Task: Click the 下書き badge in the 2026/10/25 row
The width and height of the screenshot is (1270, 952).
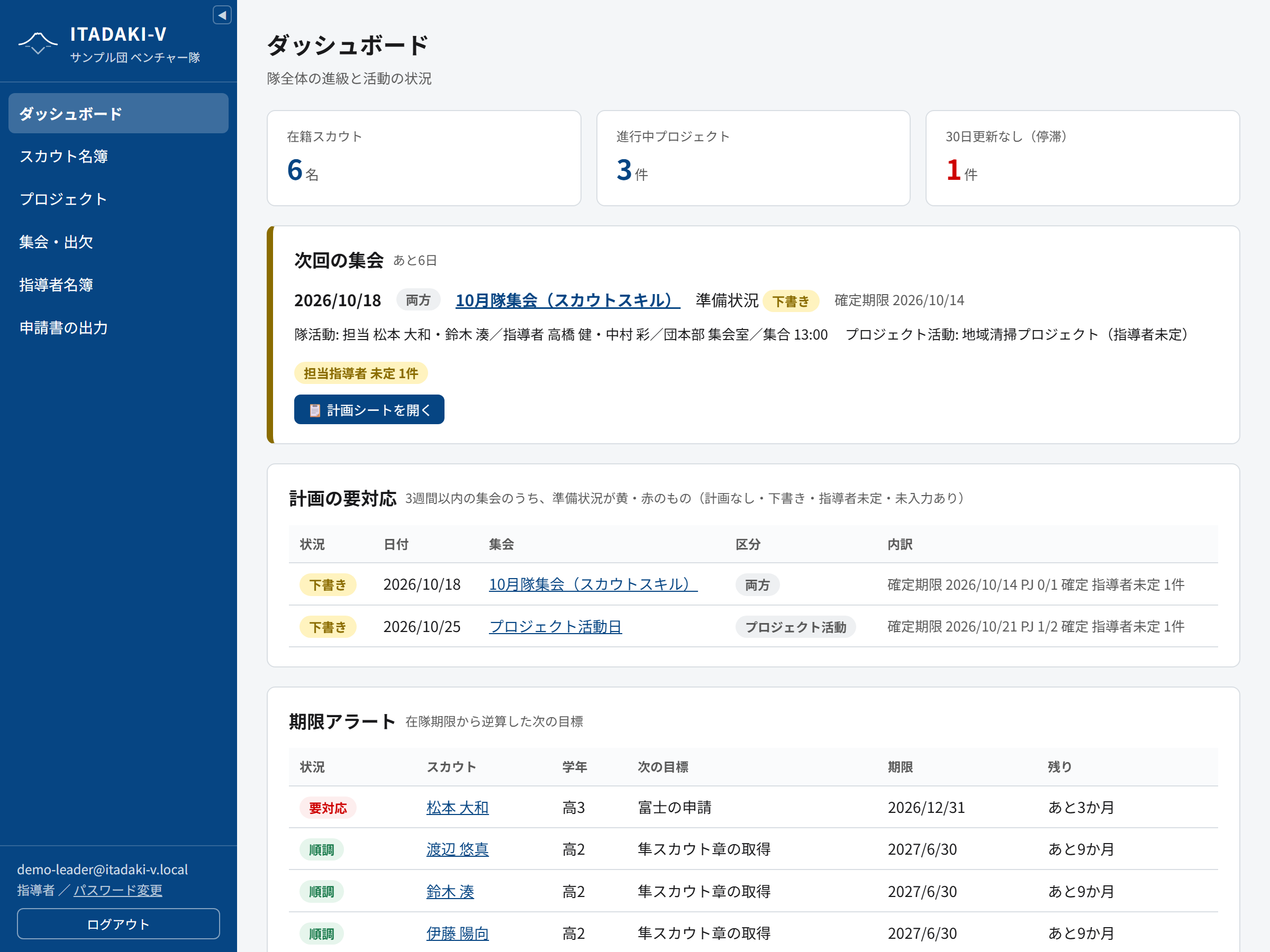Action: (328, 627)
